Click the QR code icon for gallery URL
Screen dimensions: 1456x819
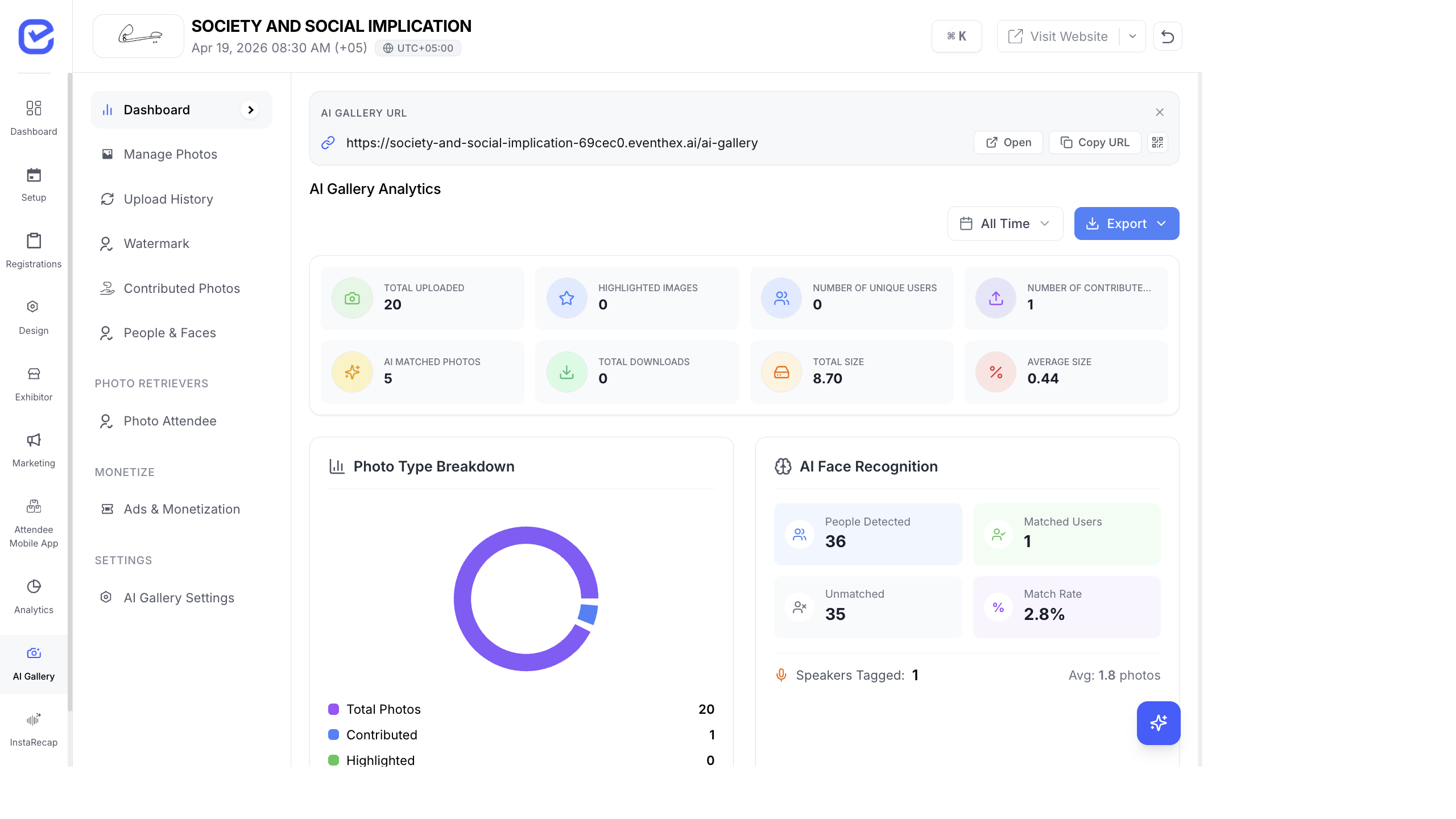[1157, 142]
